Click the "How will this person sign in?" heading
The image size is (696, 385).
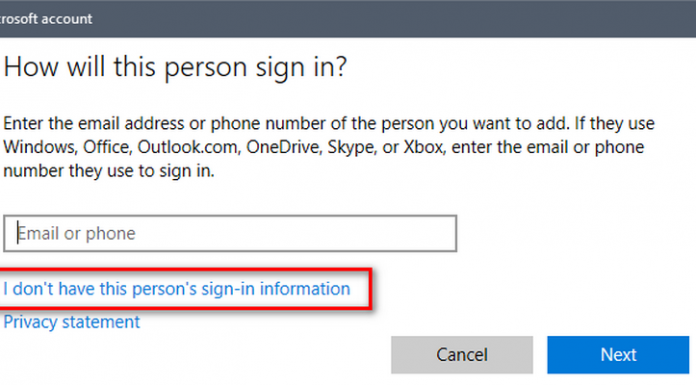tap(175, 67)
